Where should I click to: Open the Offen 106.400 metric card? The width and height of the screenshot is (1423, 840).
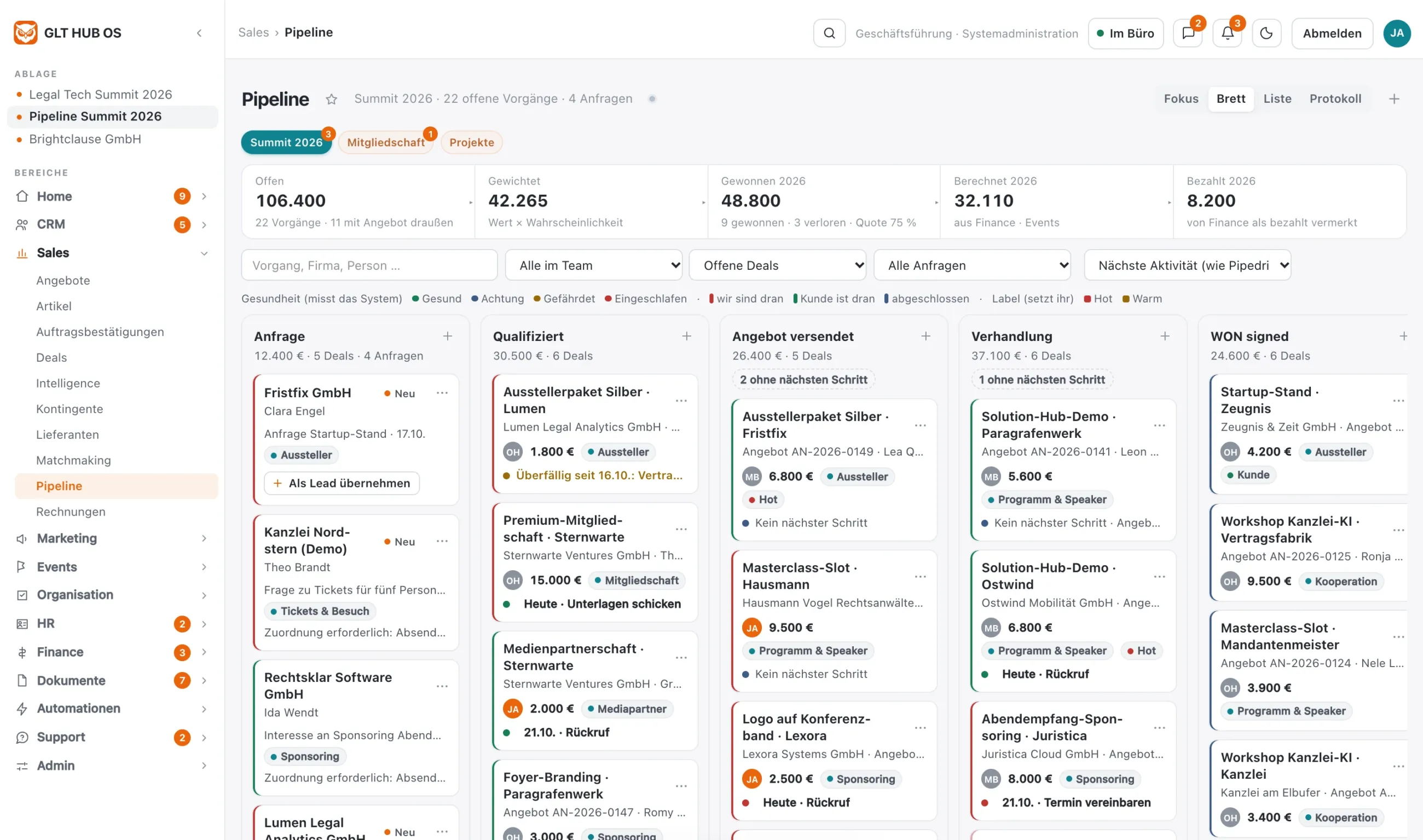tap(358, 201)
